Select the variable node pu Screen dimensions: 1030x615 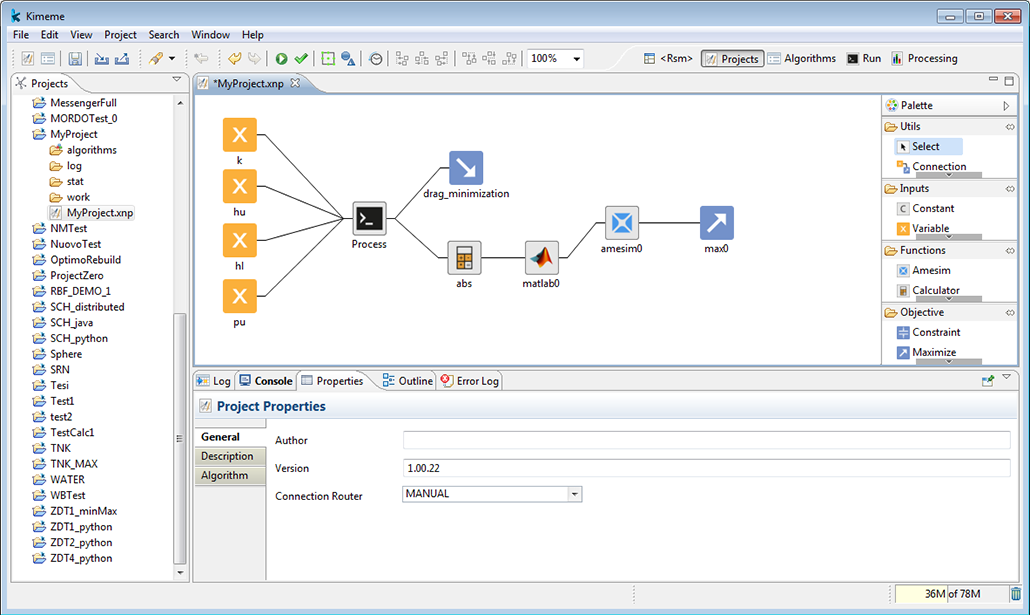pos(240,296)
